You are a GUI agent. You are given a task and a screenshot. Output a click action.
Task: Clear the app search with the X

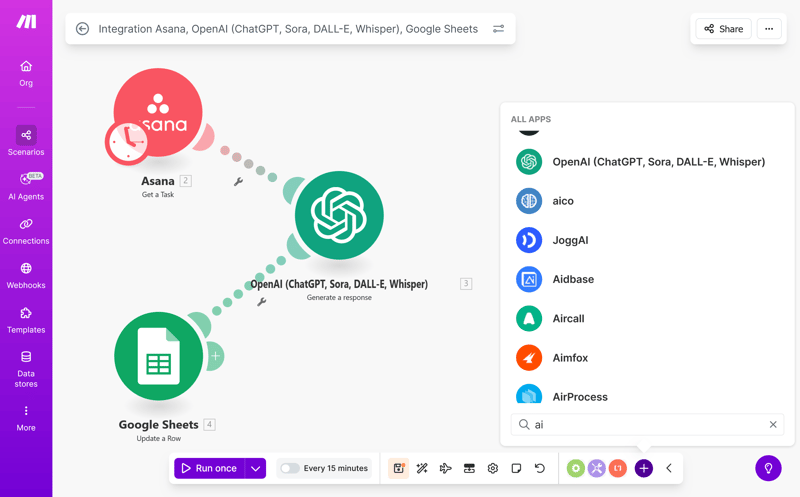[773, 425]
